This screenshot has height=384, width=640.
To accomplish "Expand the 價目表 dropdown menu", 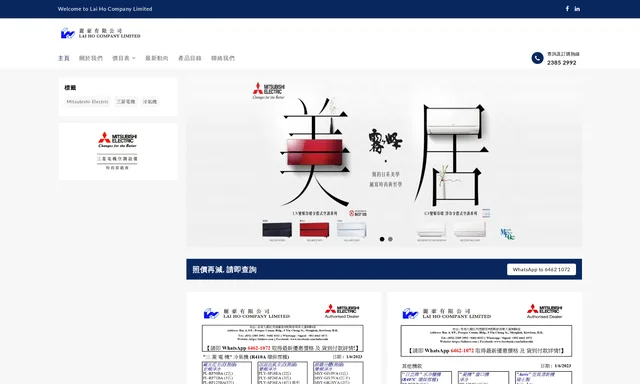I will click(124, 58).
